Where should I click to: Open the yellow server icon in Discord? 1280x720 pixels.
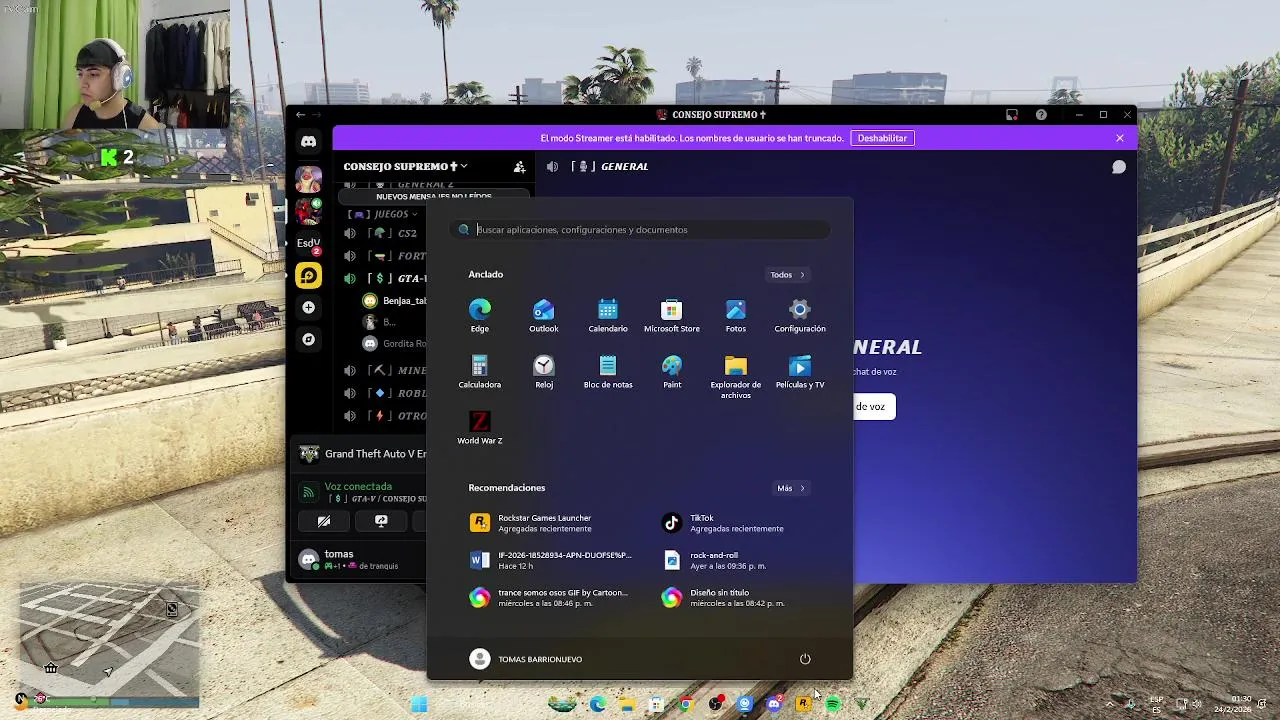point(309,275)
